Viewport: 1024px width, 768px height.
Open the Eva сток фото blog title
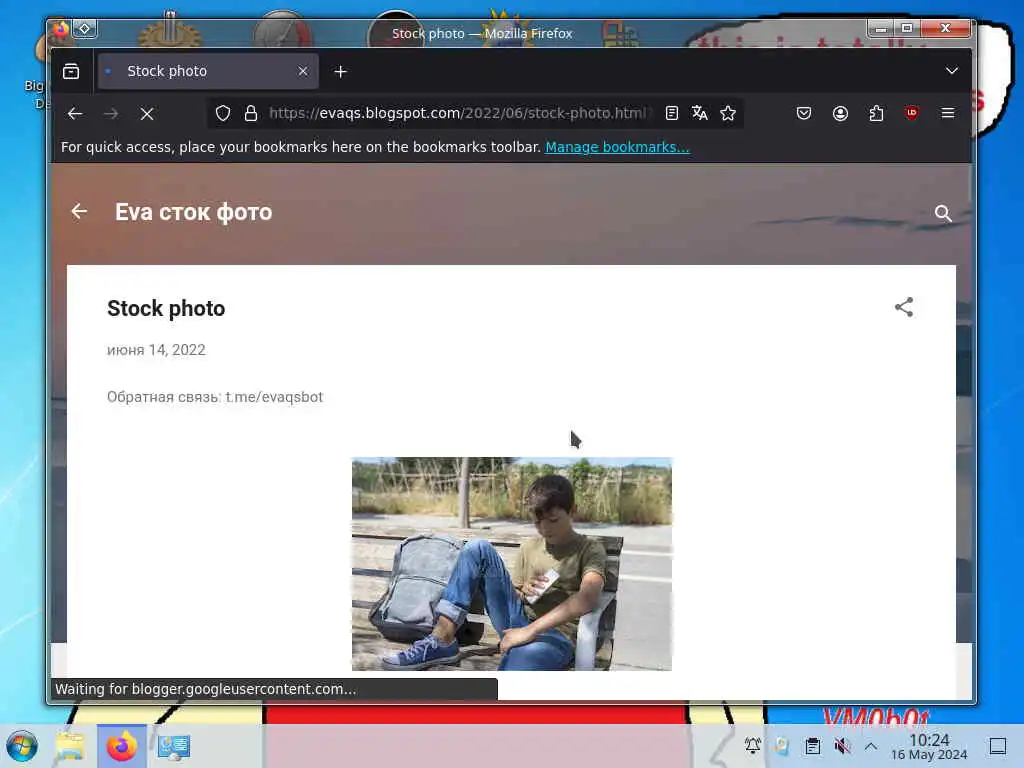pyautogui.click(x=193, y=212)
